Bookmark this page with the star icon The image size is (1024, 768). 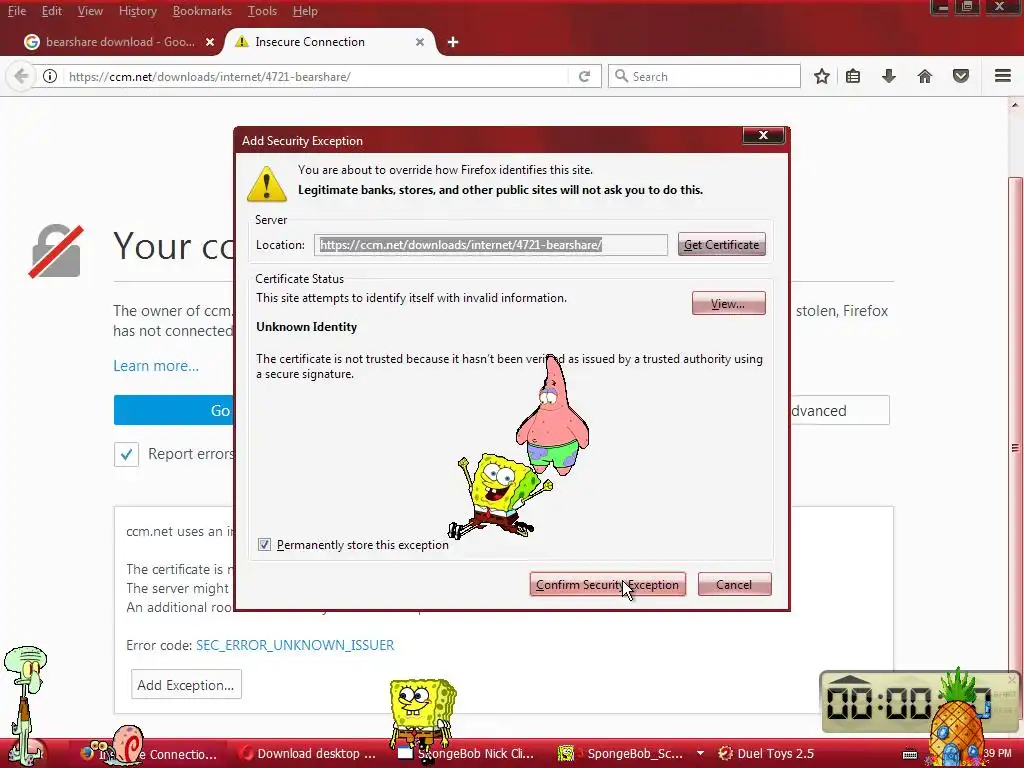[822, 76]
